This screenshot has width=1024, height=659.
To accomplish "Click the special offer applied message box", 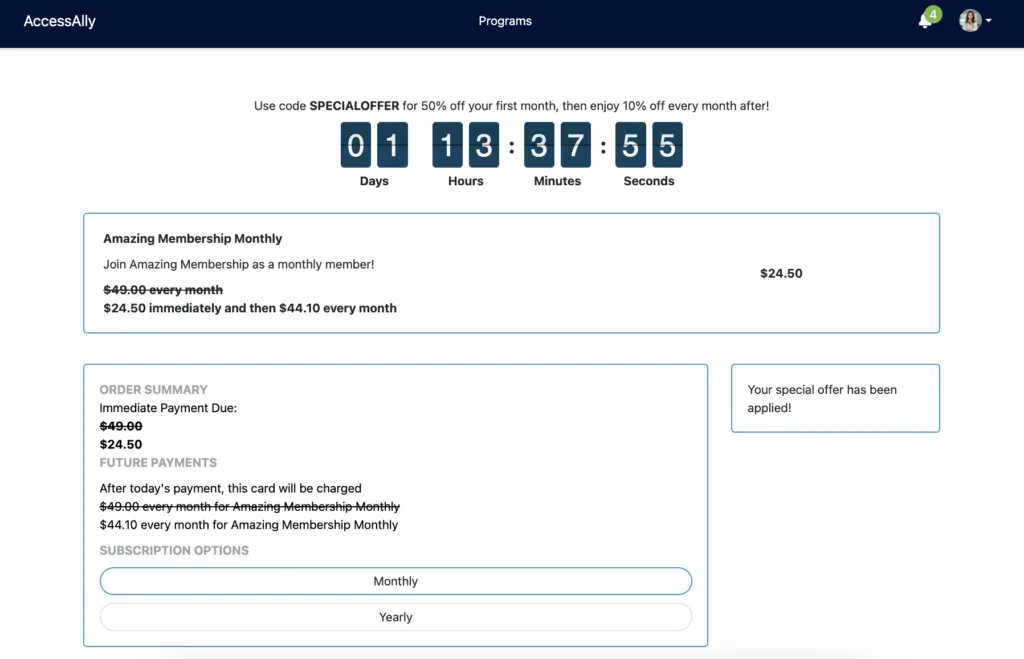I will tap(835, 398).
